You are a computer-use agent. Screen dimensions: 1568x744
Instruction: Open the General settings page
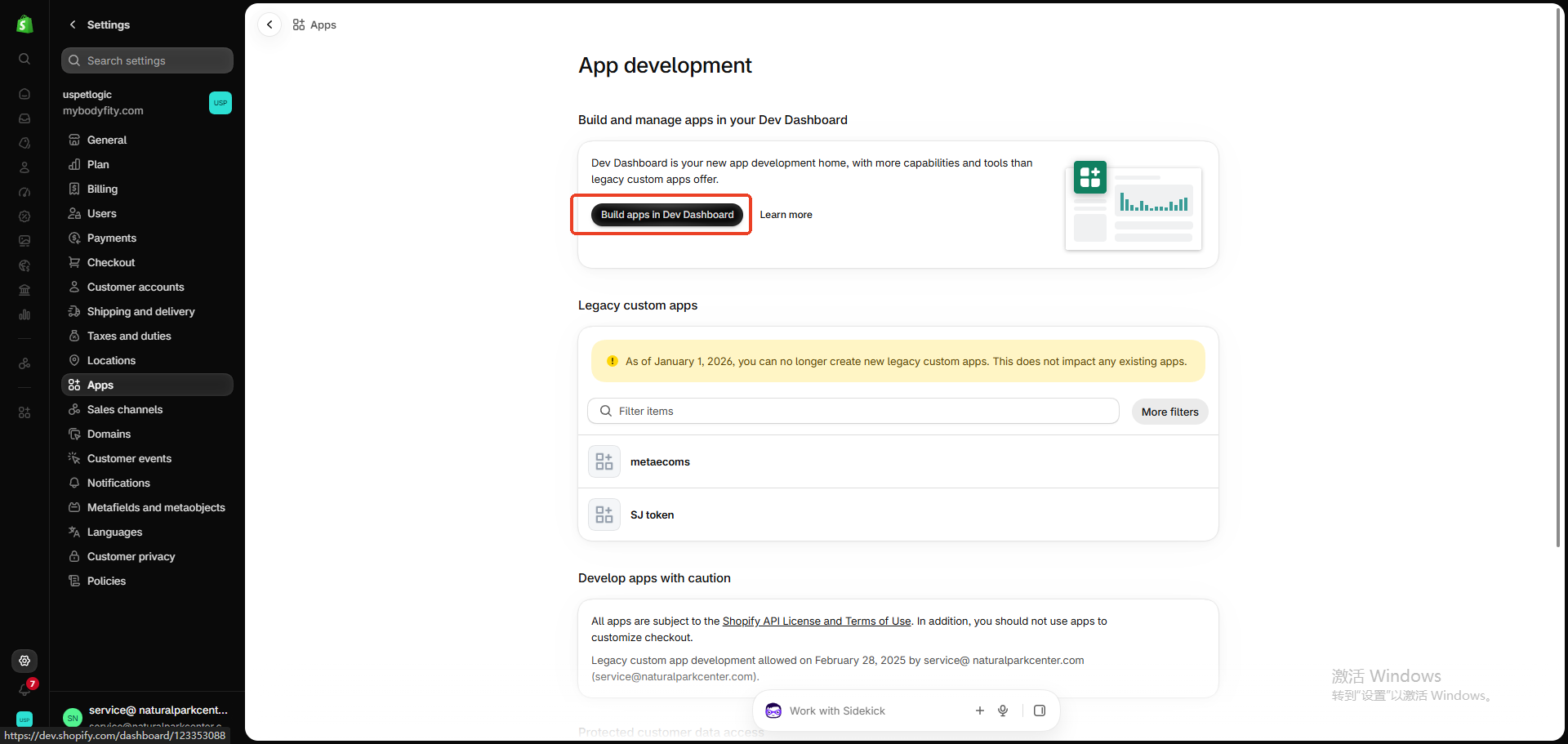click(x=147, y=140)
